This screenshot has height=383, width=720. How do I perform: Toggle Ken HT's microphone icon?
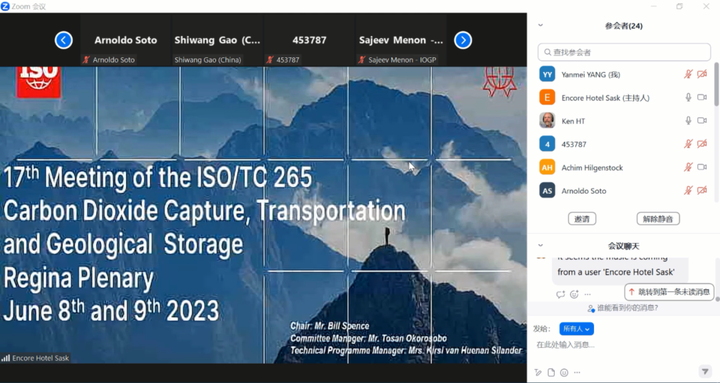(688, 121)
